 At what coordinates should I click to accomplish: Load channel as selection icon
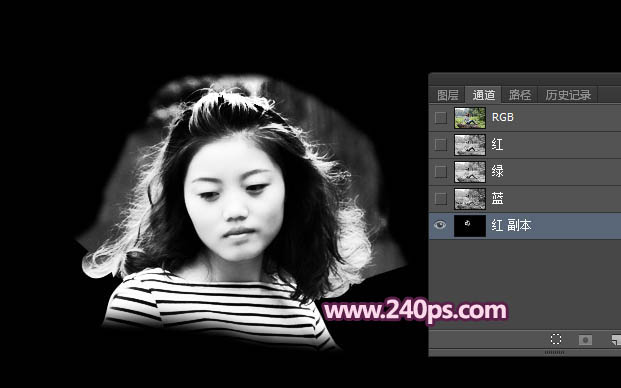click(556, 339)
